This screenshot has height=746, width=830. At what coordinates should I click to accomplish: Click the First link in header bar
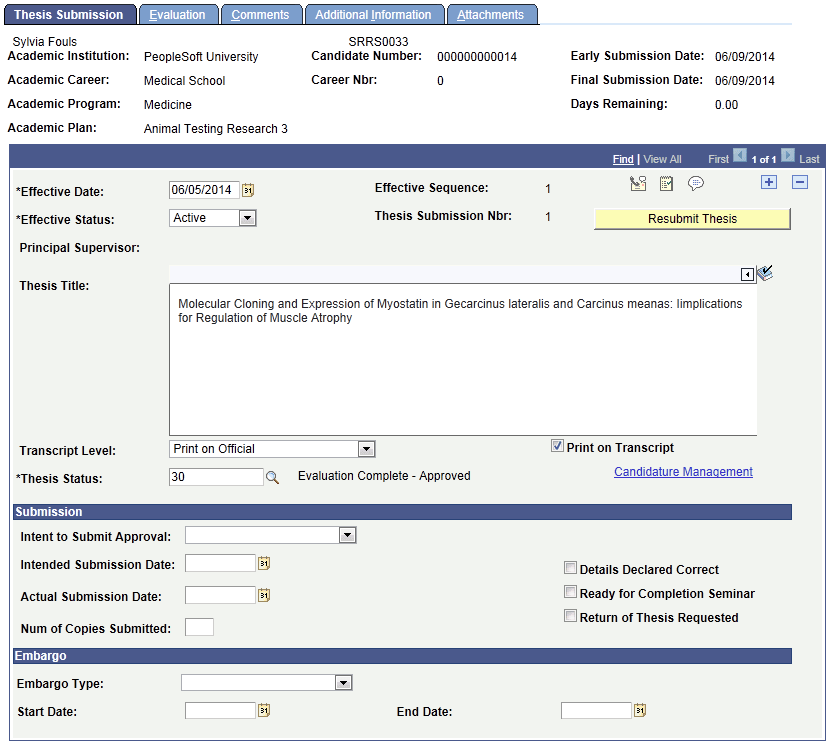coord(718,159)
